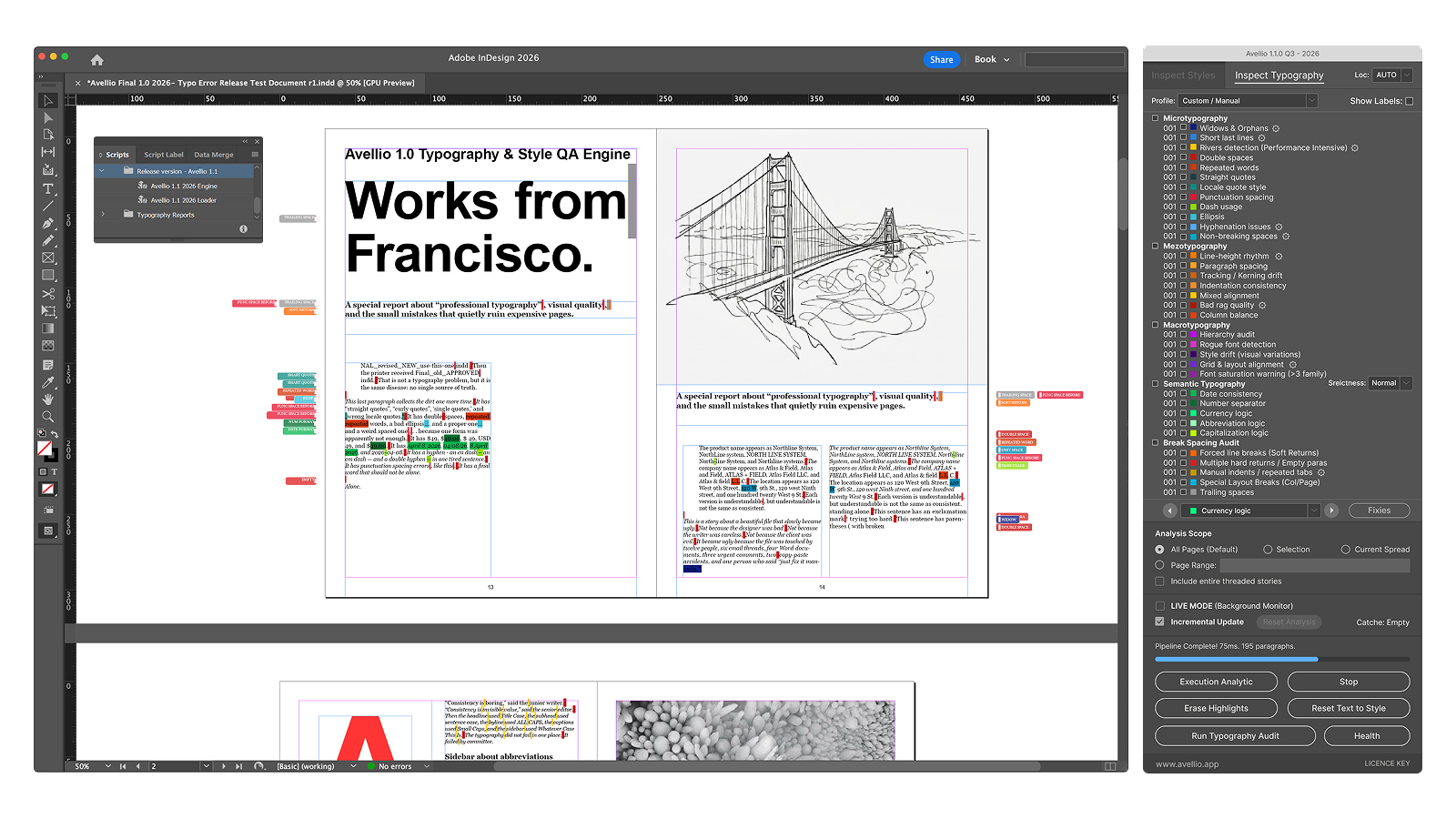
Task: Click the Execution Analytic button
Action: click(x=1216, y=682)
